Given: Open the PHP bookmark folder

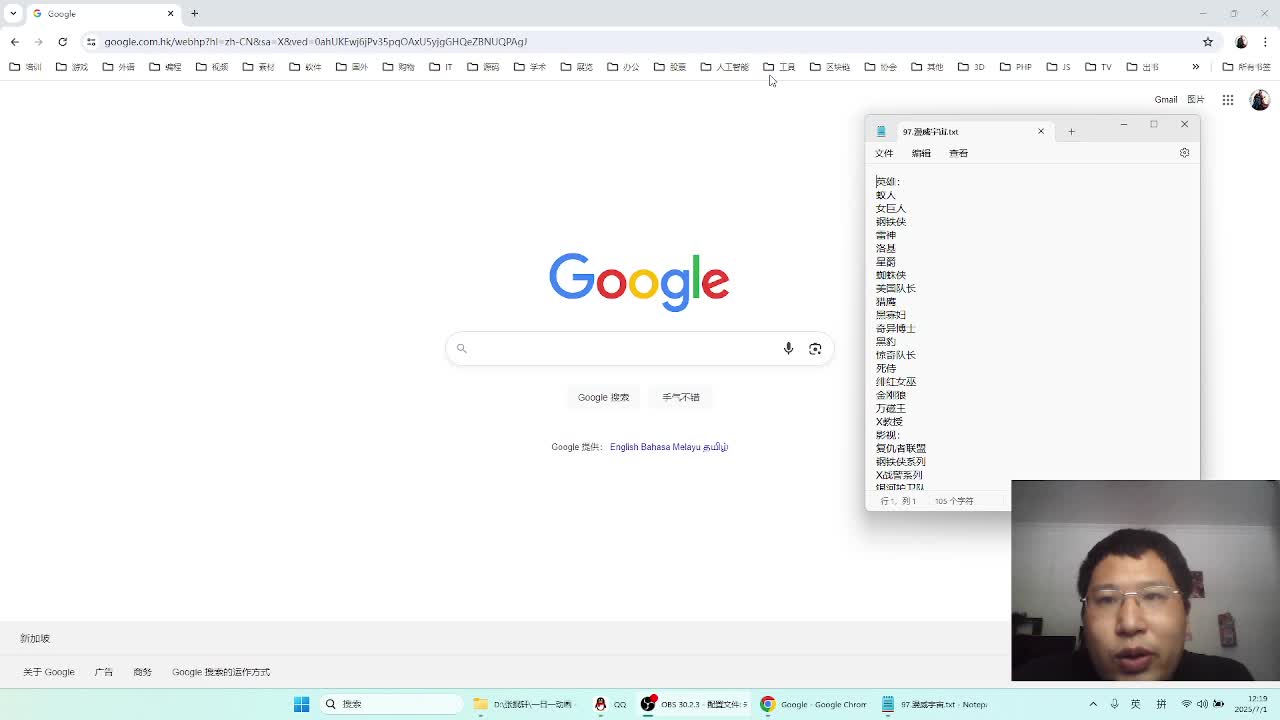Looking at the screenshot, I should point(1015,67).
